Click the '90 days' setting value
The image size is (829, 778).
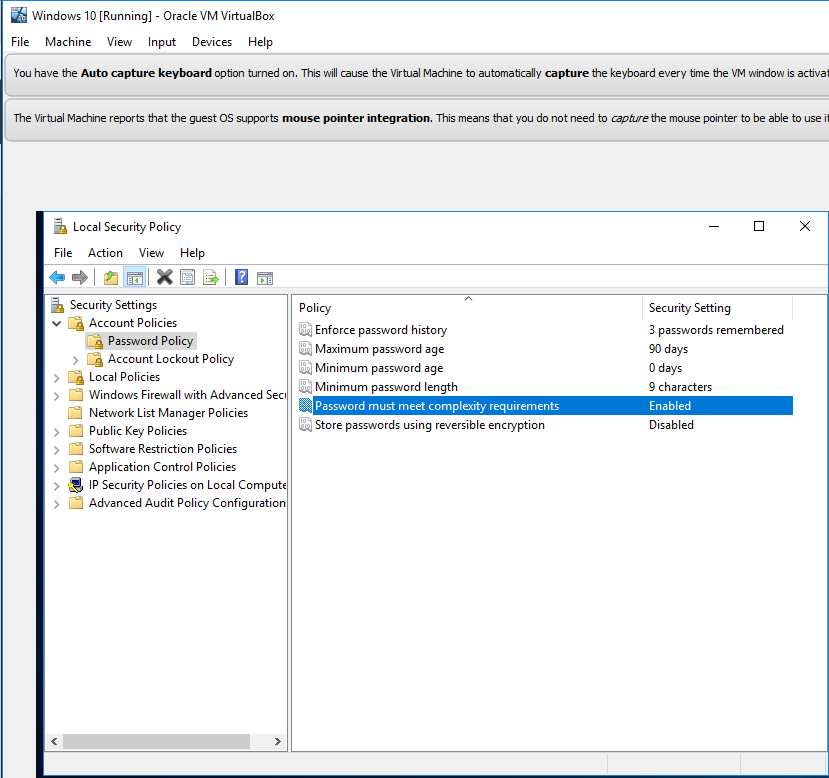point(668,349)
